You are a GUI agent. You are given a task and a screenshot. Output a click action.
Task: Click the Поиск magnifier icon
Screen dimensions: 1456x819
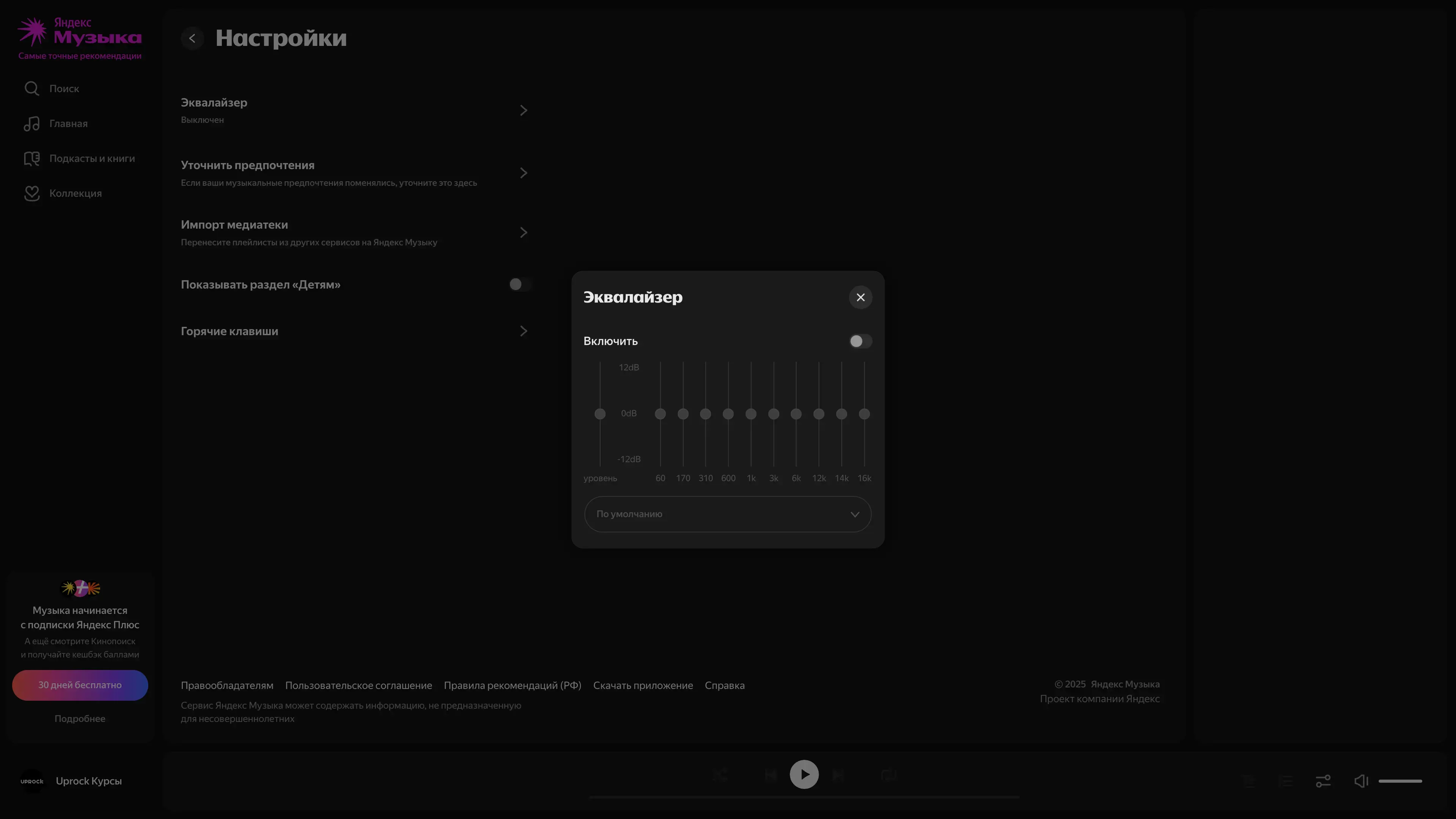[x=31, y=89]
